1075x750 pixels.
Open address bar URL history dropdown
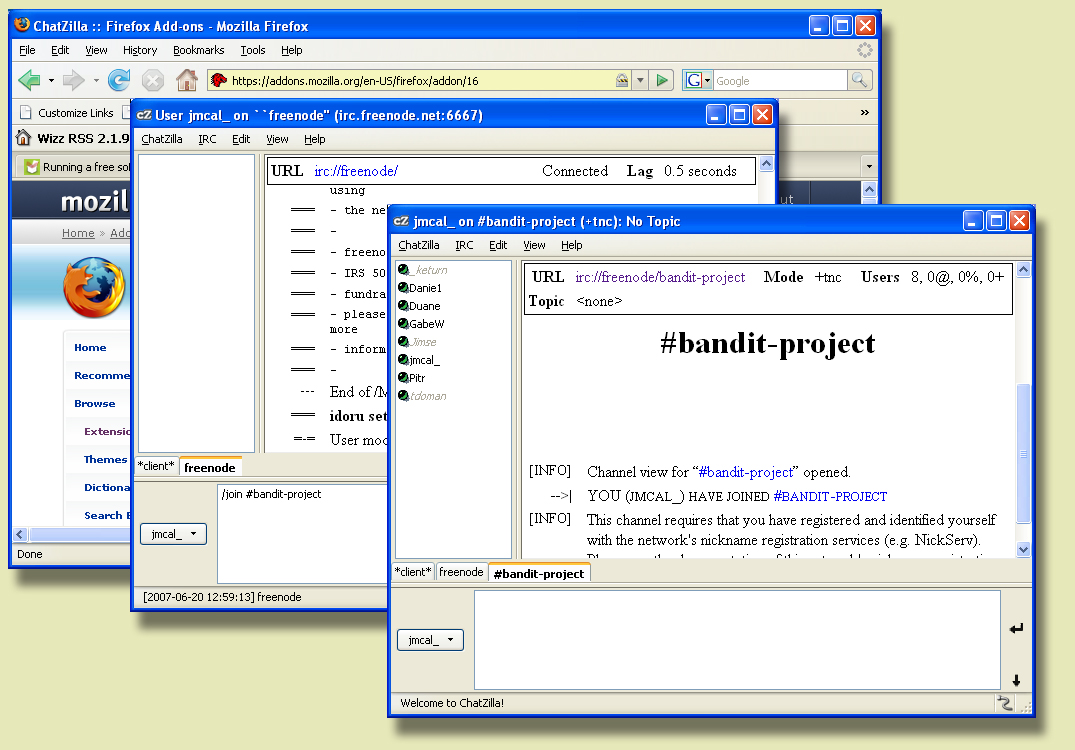click(640, 80)
